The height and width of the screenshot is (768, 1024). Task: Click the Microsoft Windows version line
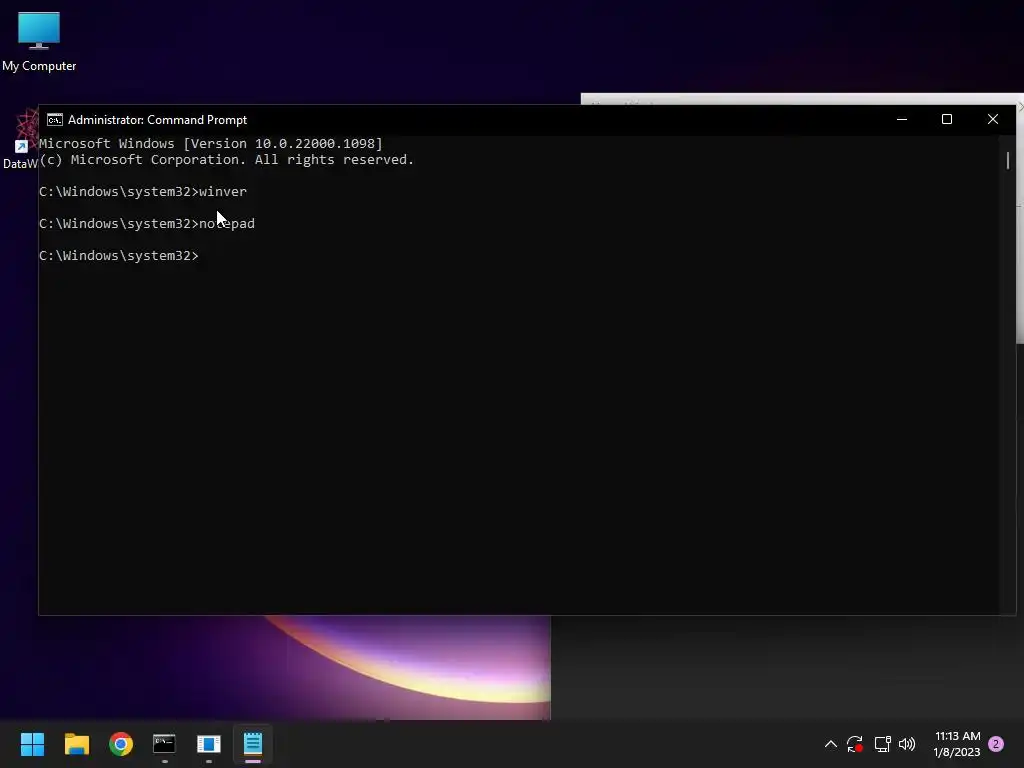click(210, 144)
